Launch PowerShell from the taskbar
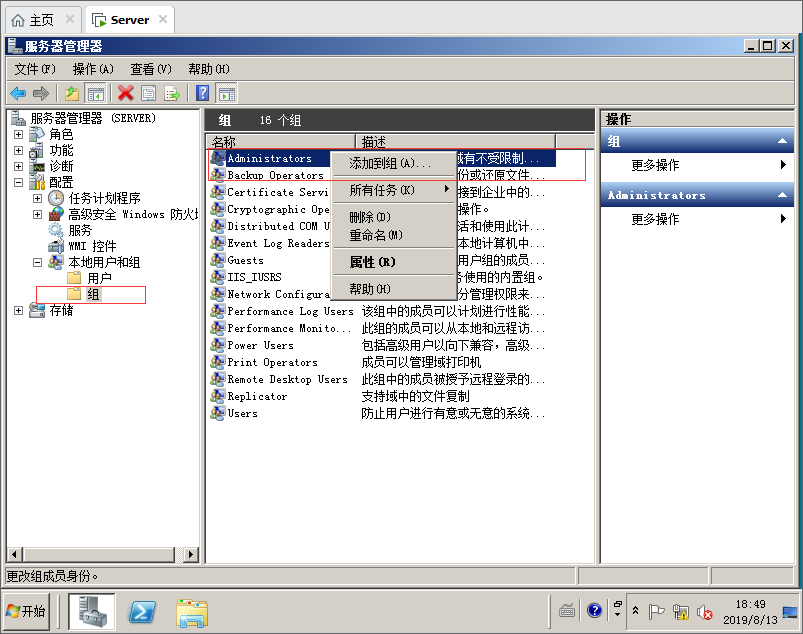Viewport: 803px width, 634px height. click(x=143, y=611)
